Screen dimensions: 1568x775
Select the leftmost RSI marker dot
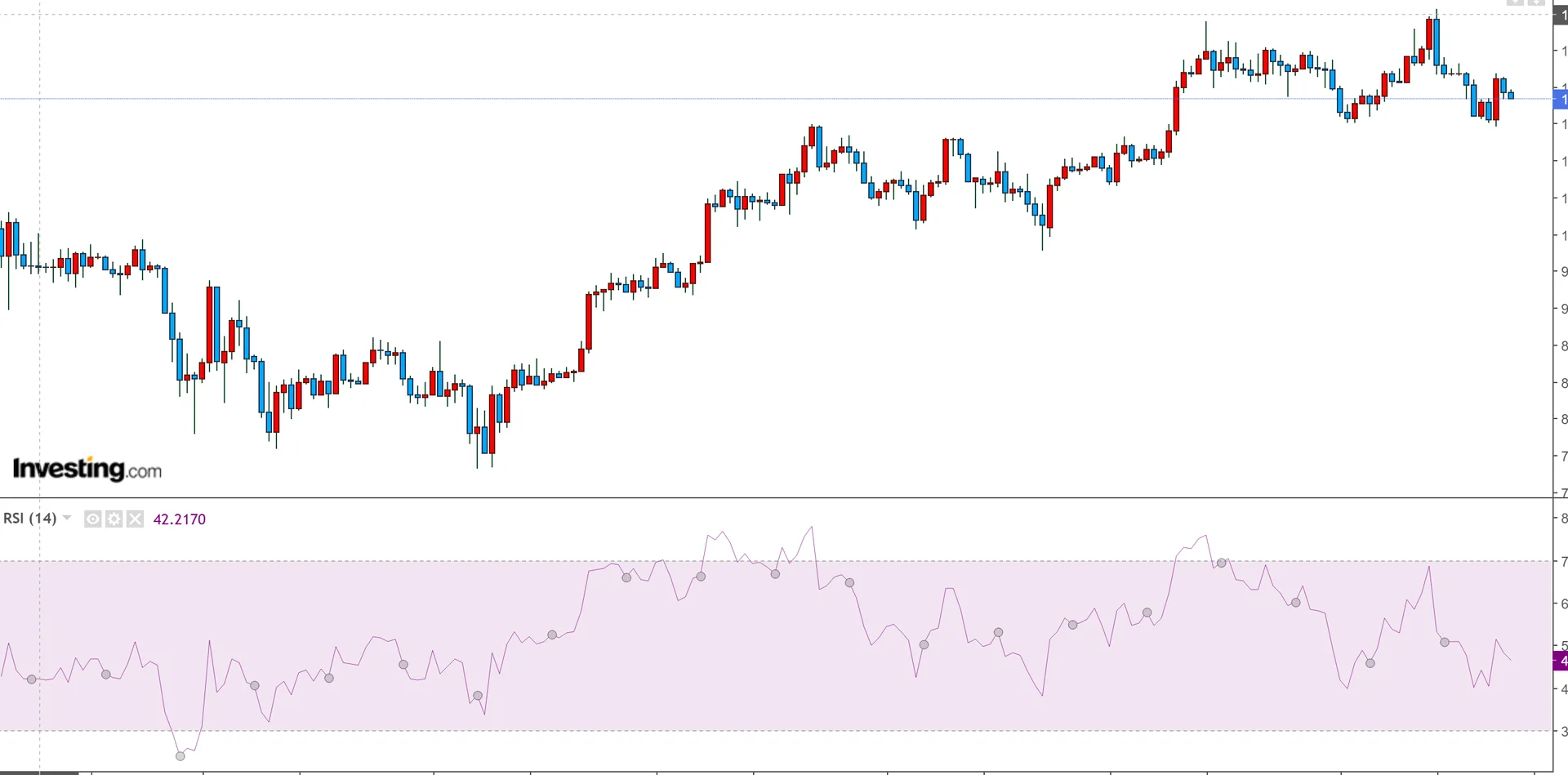(x=32, y=679)
